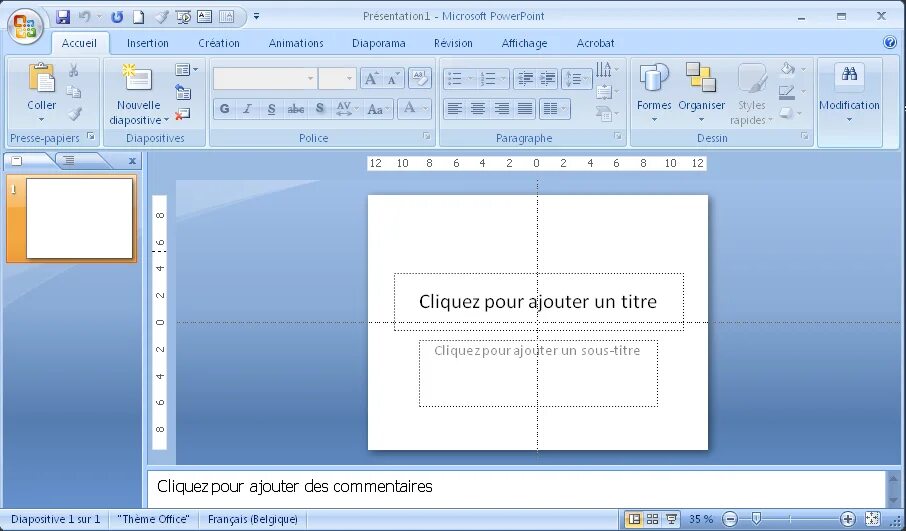Justify text alignment

pos(525,109)
